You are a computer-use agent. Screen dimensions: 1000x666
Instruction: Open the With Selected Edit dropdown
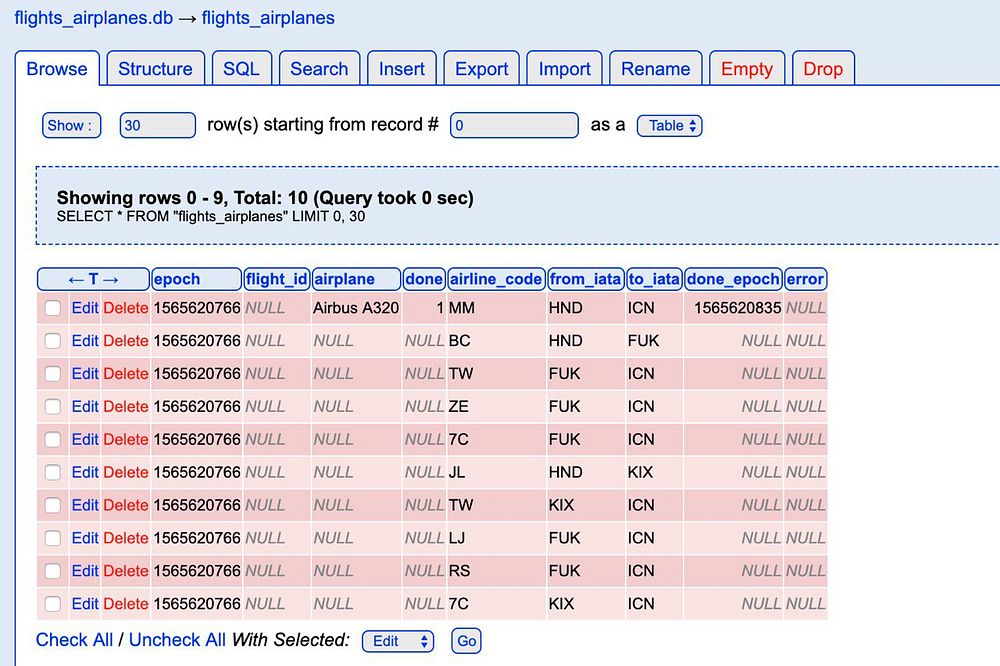pyautogui.click(x=398, y=641)
